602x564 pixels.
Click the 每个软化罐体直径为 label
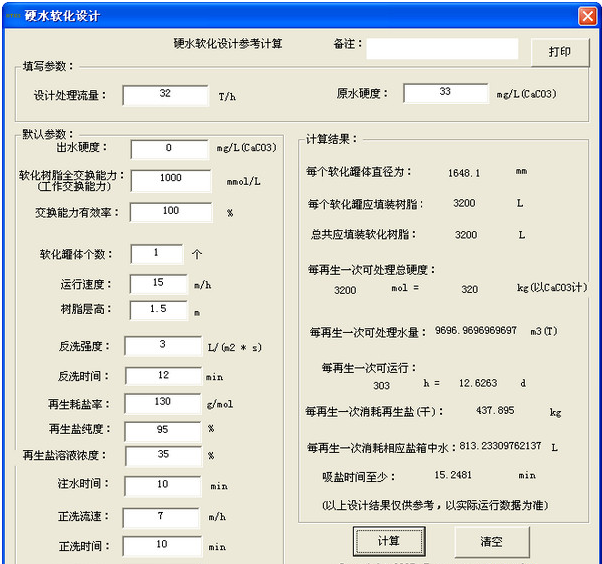pyautogui.click(x=359, y=172)
